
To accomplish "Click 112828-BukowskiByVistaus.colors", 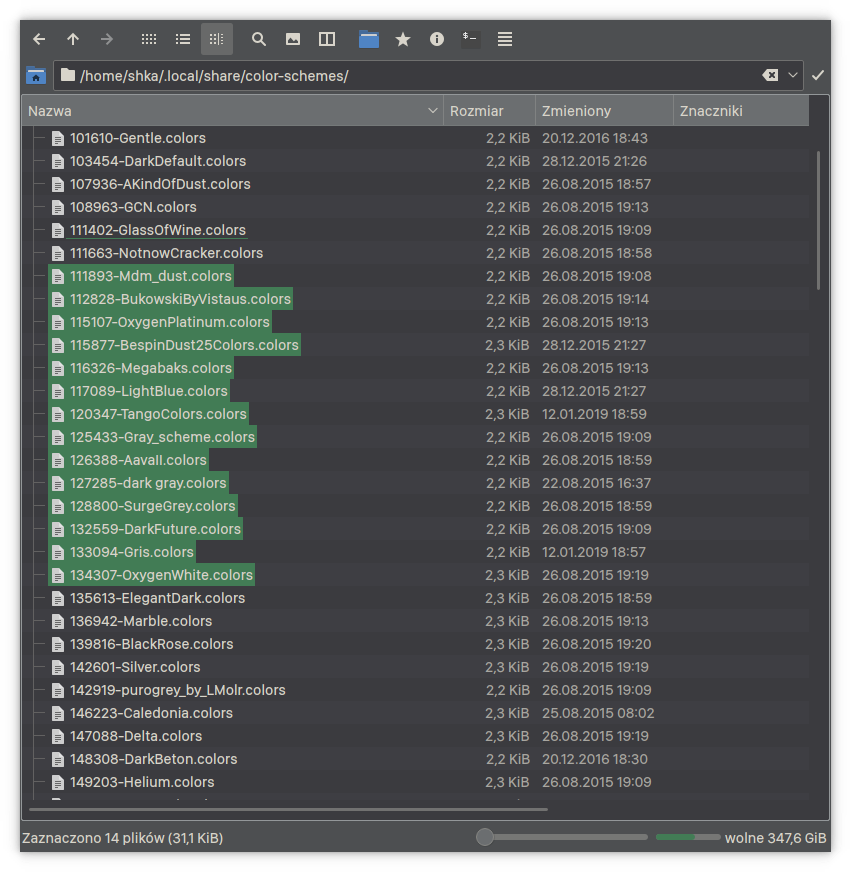I will point(180,299).
